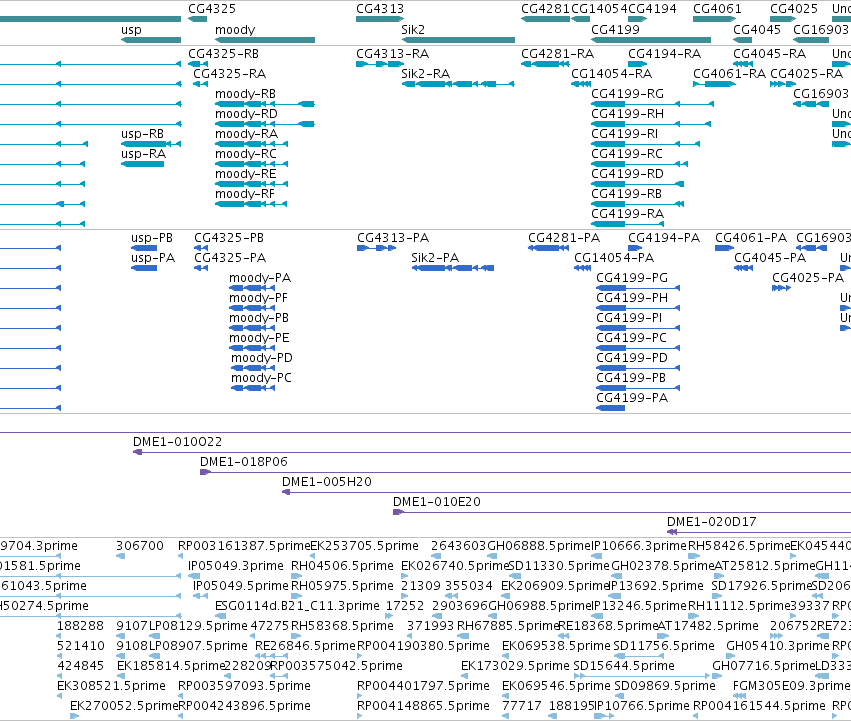Open the usp-RB transcript
The image size is (851, 721).
142,134
